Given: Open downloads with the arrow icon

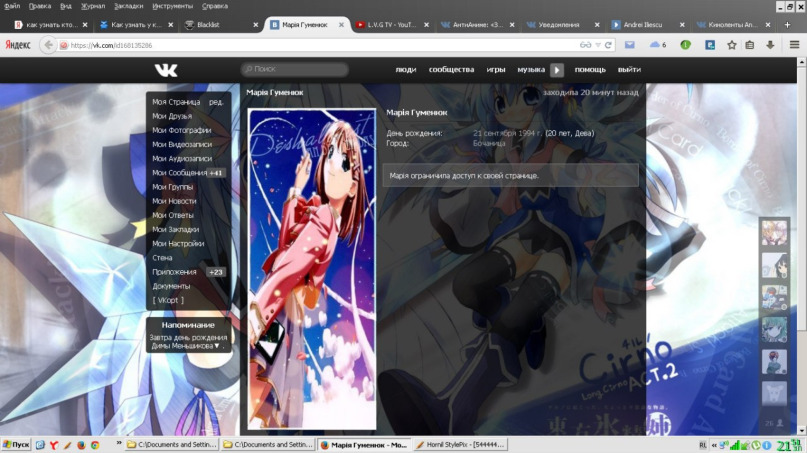Looking at the screenshot, I should (770, 45).
